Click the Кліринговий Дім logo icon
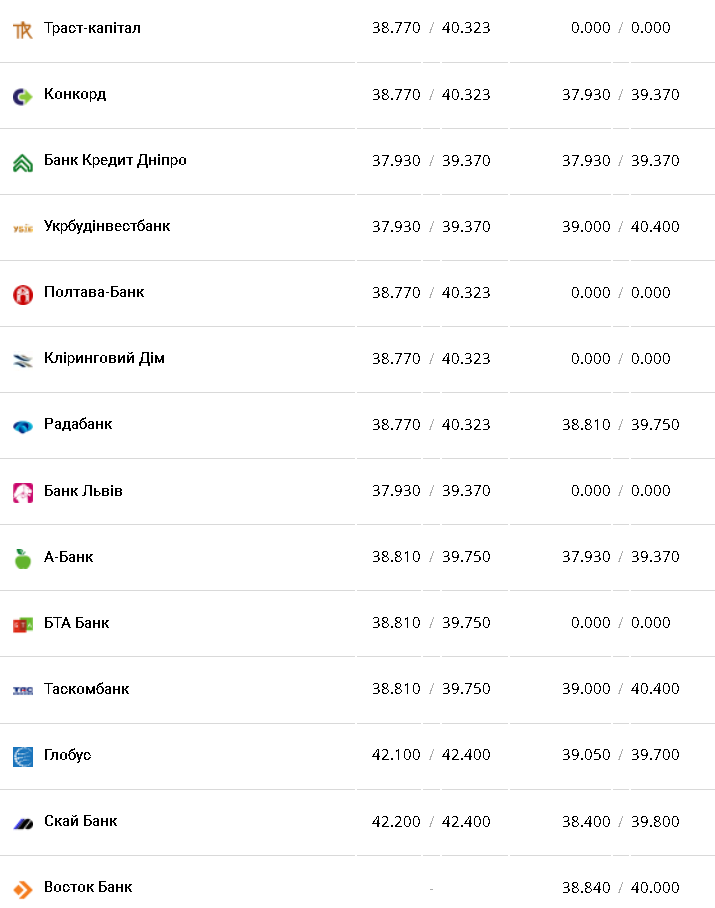This screenshot has width=715, height=908. tap(22, 360)
